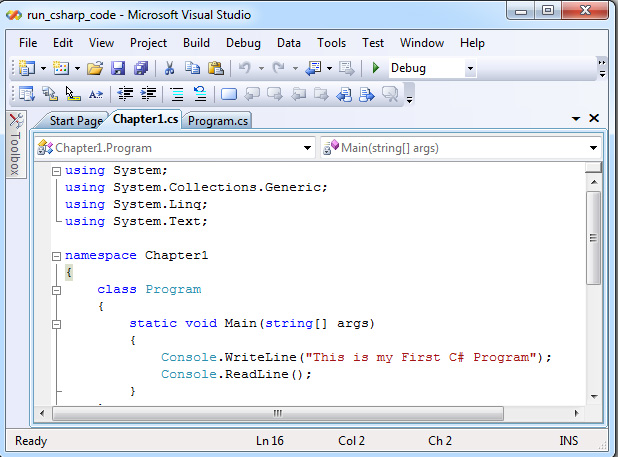Open the active files list dropdown arrow
This screenshot has height=457, width=618.
576,119
